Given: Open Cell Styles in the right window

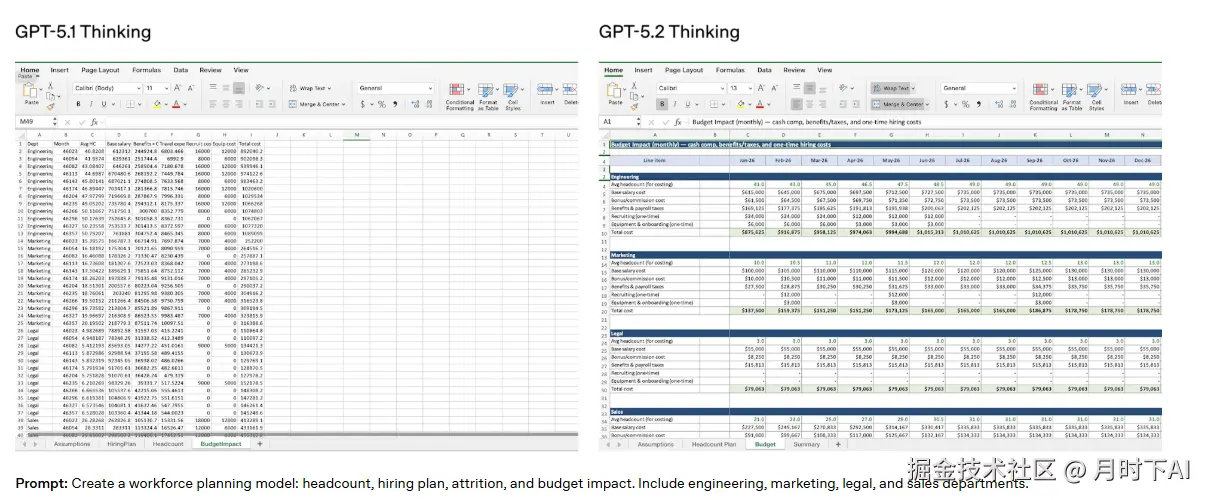Looking at the screenshot, I should [1094, 89].
